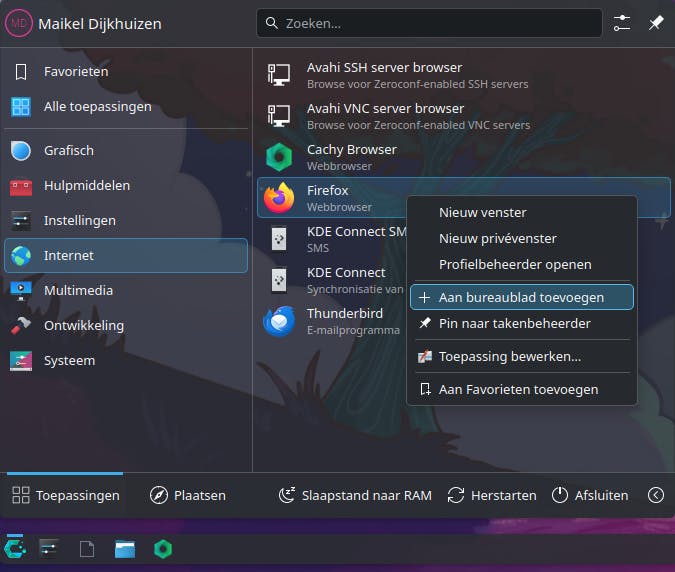The image size is (675, 572).
Task: Choose Toepassing bewerken... in context menu
Action: pos(522,356)
